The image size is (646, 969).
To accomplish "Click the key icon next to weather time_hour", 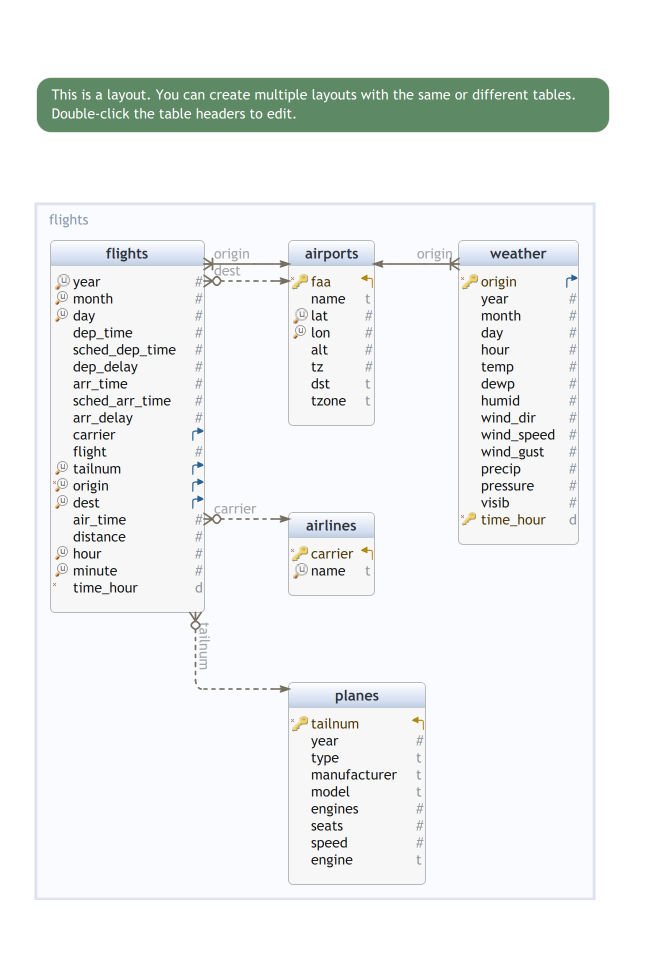I will pyautogui.click(x=469, y=520).
